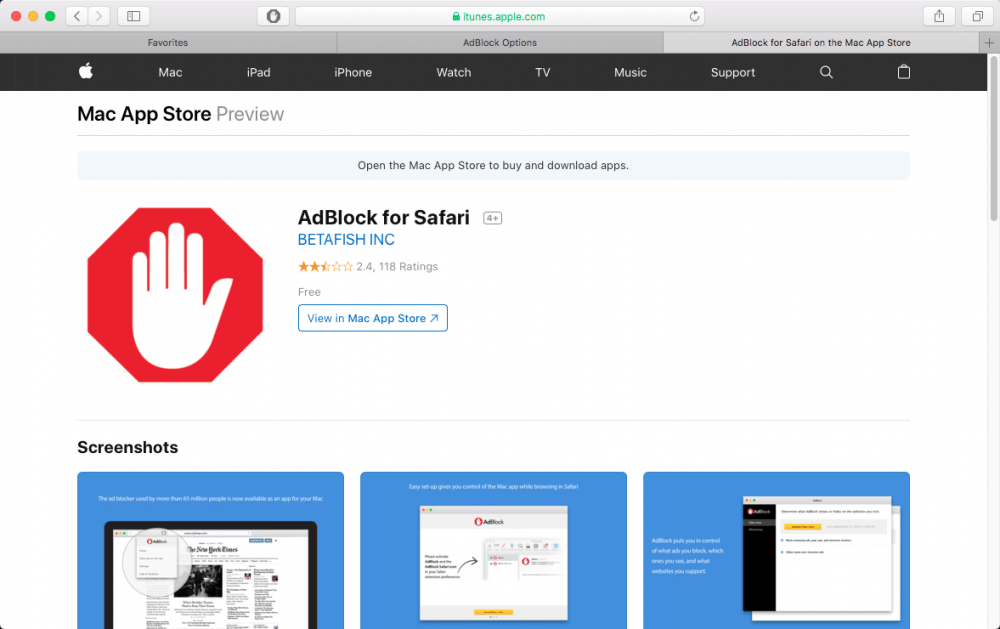
Task: Show all open tabs in Safari
Action: 975,15
